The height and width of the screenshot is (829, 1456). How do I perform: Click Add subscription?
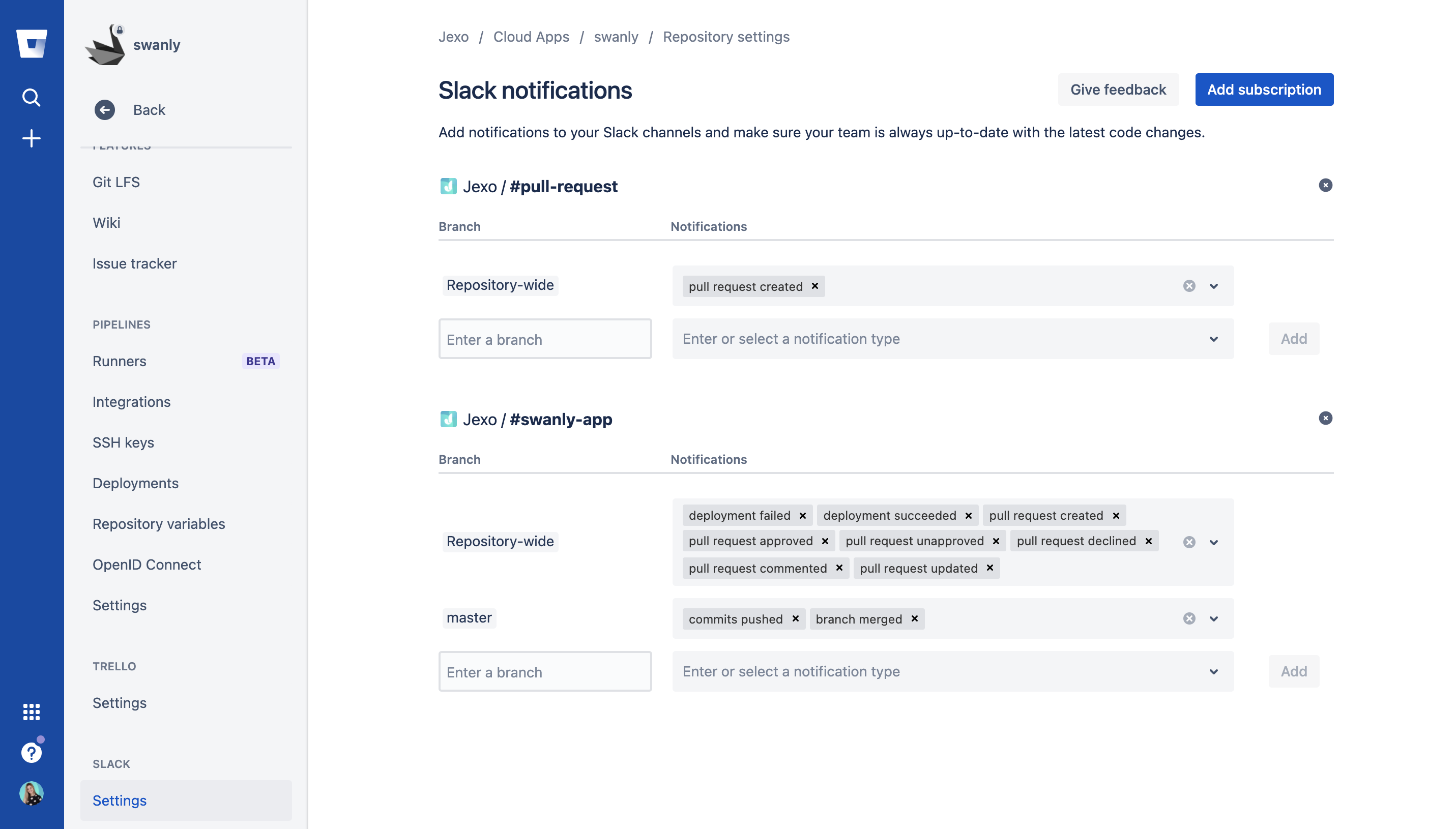(1264, 90)
